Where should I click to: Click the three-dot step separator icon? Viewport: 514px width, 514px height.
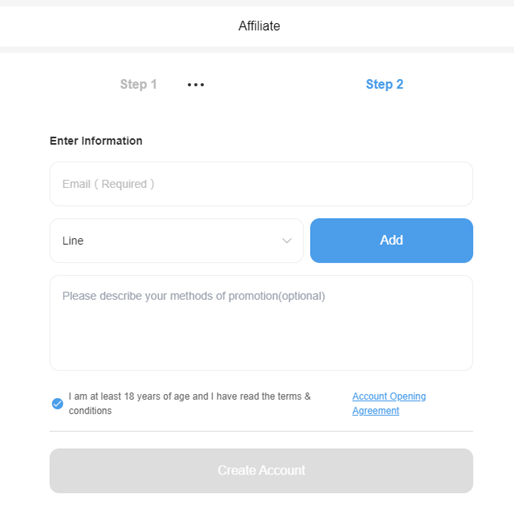[x=196, y=85]
